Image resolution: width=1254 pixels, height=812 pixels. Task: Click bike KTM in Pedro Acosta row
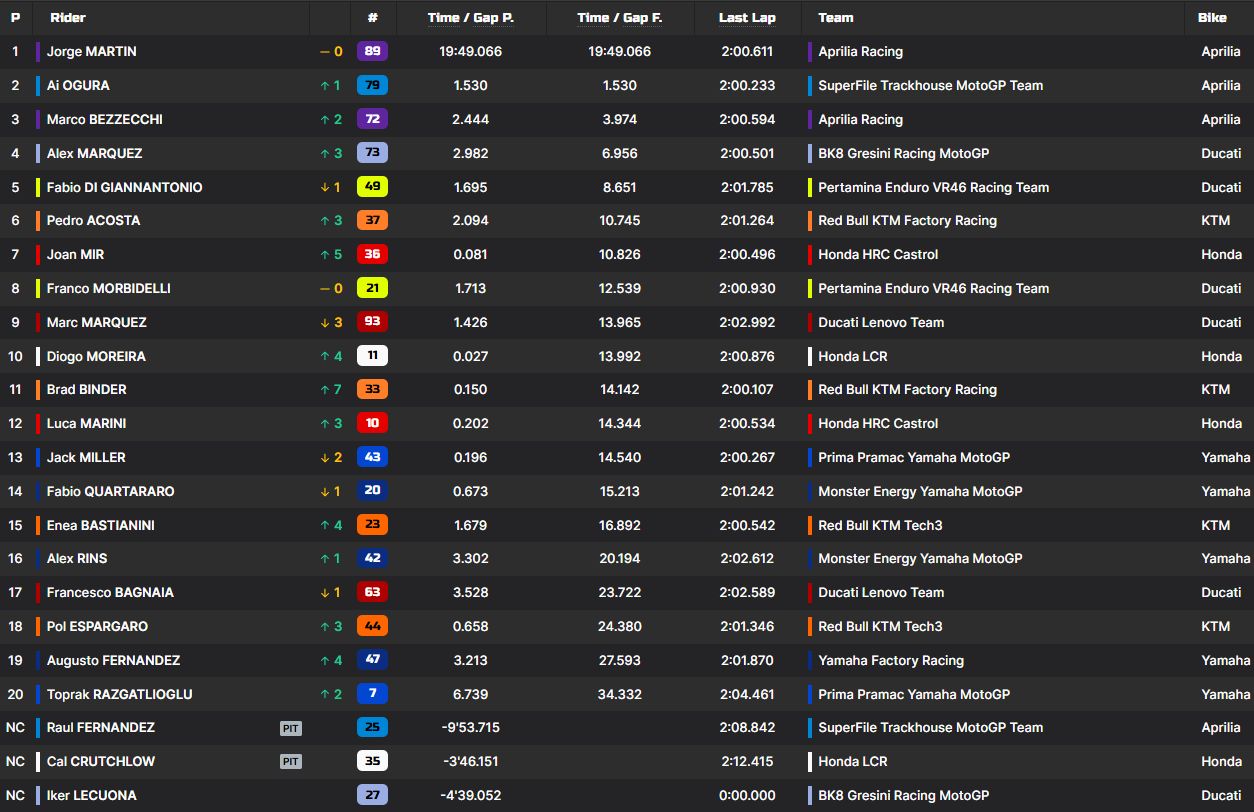pos(1216,220)
